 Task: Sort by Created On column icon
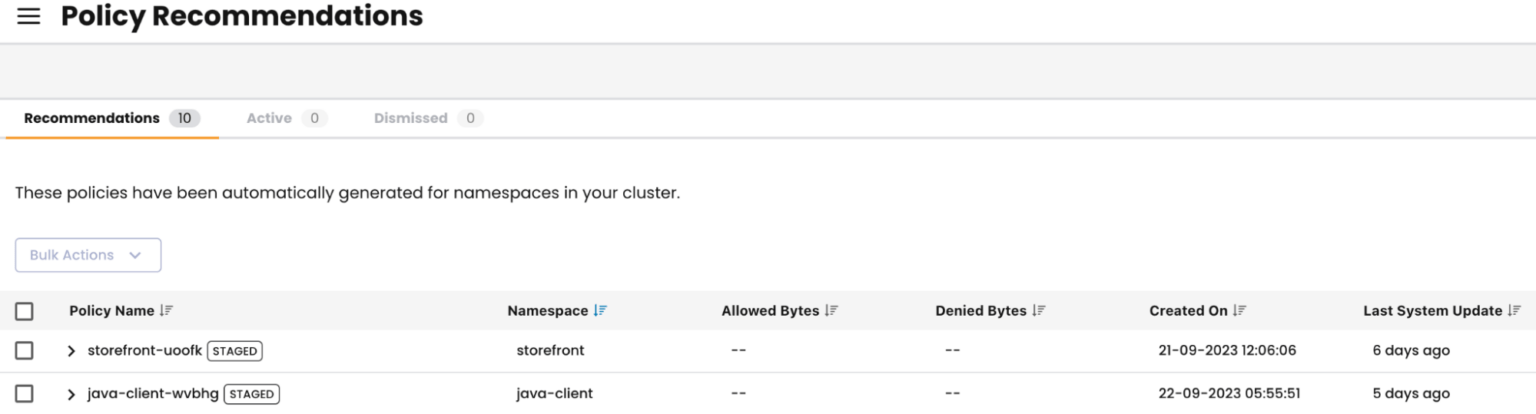point(1240,311)
